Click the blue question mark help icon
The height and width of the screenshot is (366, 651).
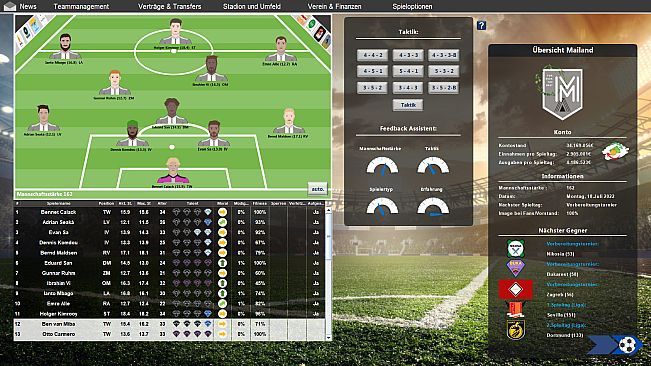481,25
